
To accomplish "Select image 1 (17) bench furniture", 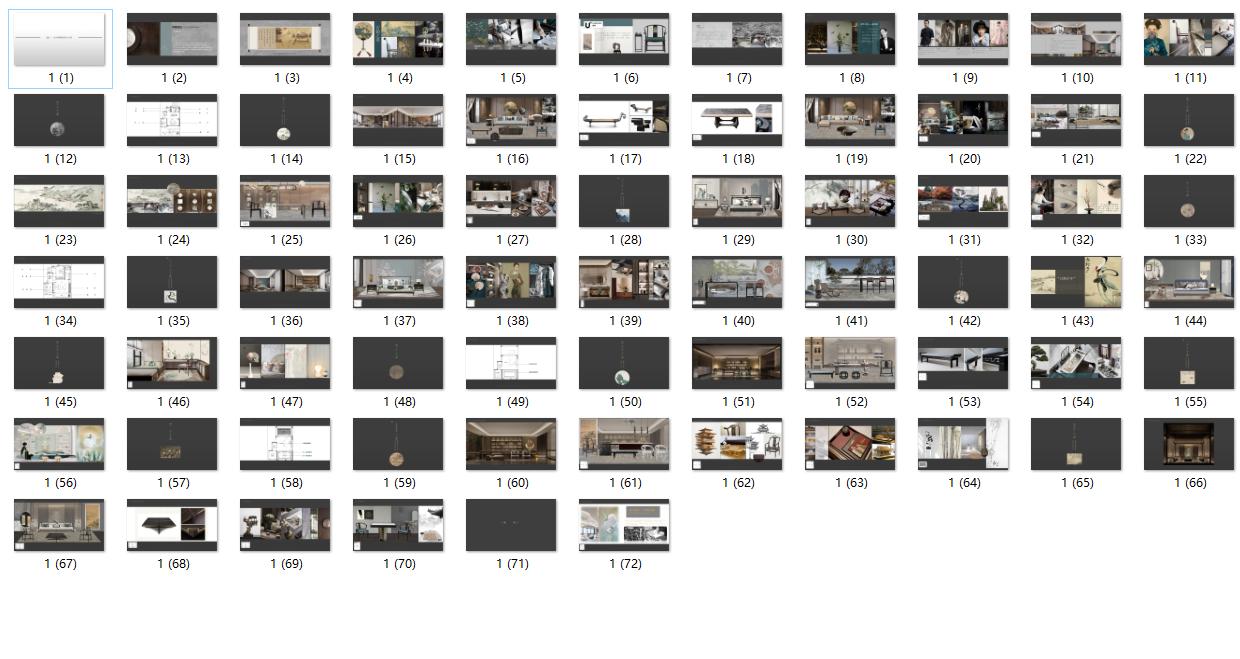I will coord(624,120).
